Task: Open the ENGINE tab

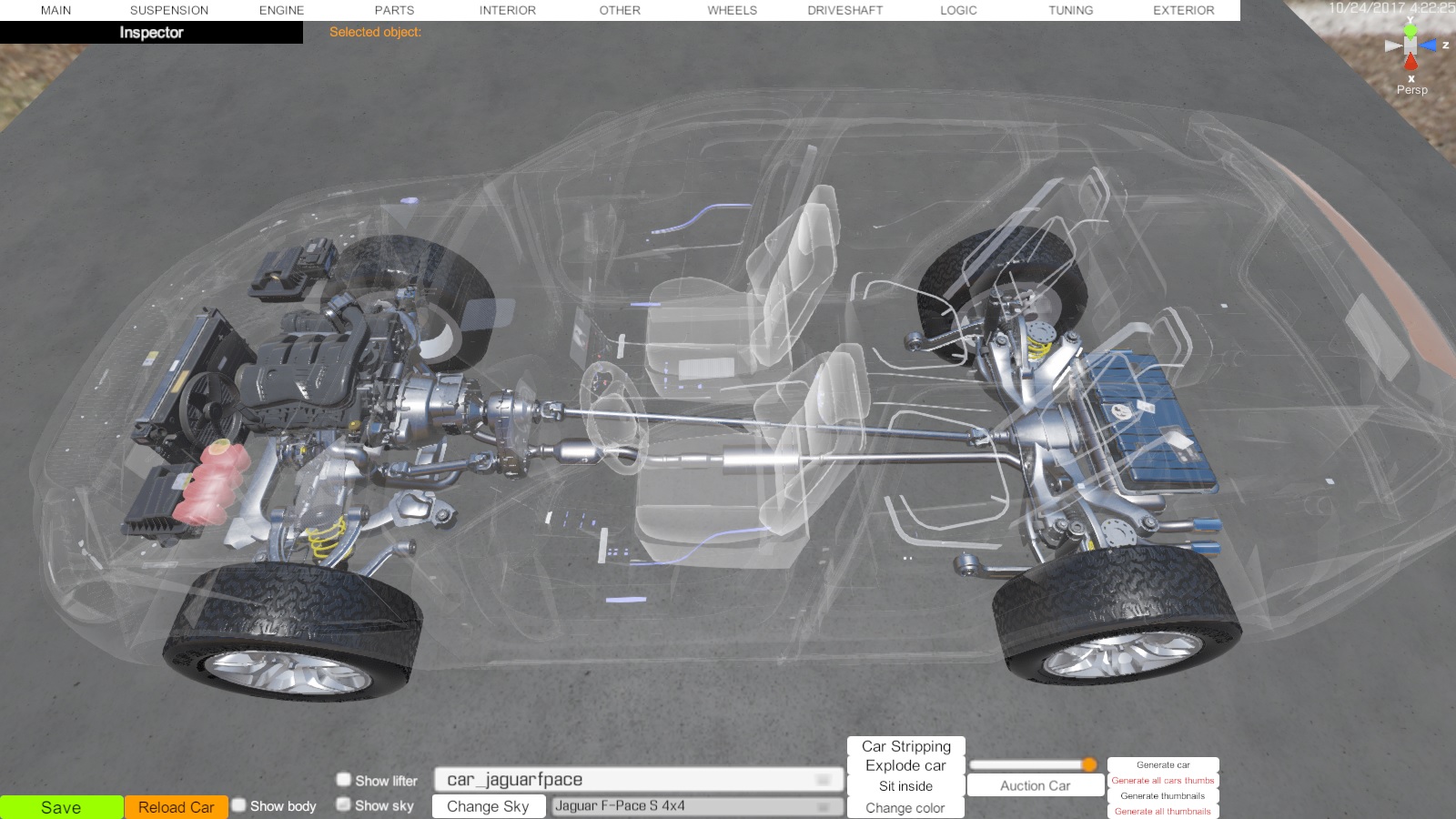Action: click(281, 10)
